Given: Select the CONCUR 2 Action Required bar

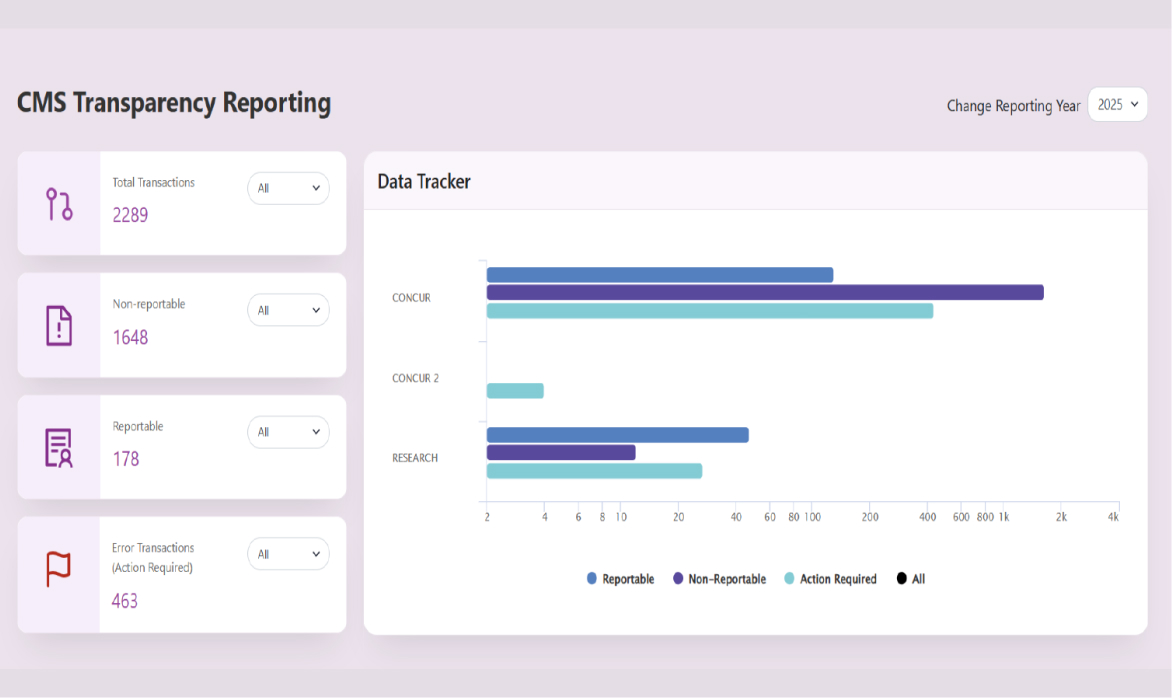Looking at the screenshot, I should pos(515,391).
